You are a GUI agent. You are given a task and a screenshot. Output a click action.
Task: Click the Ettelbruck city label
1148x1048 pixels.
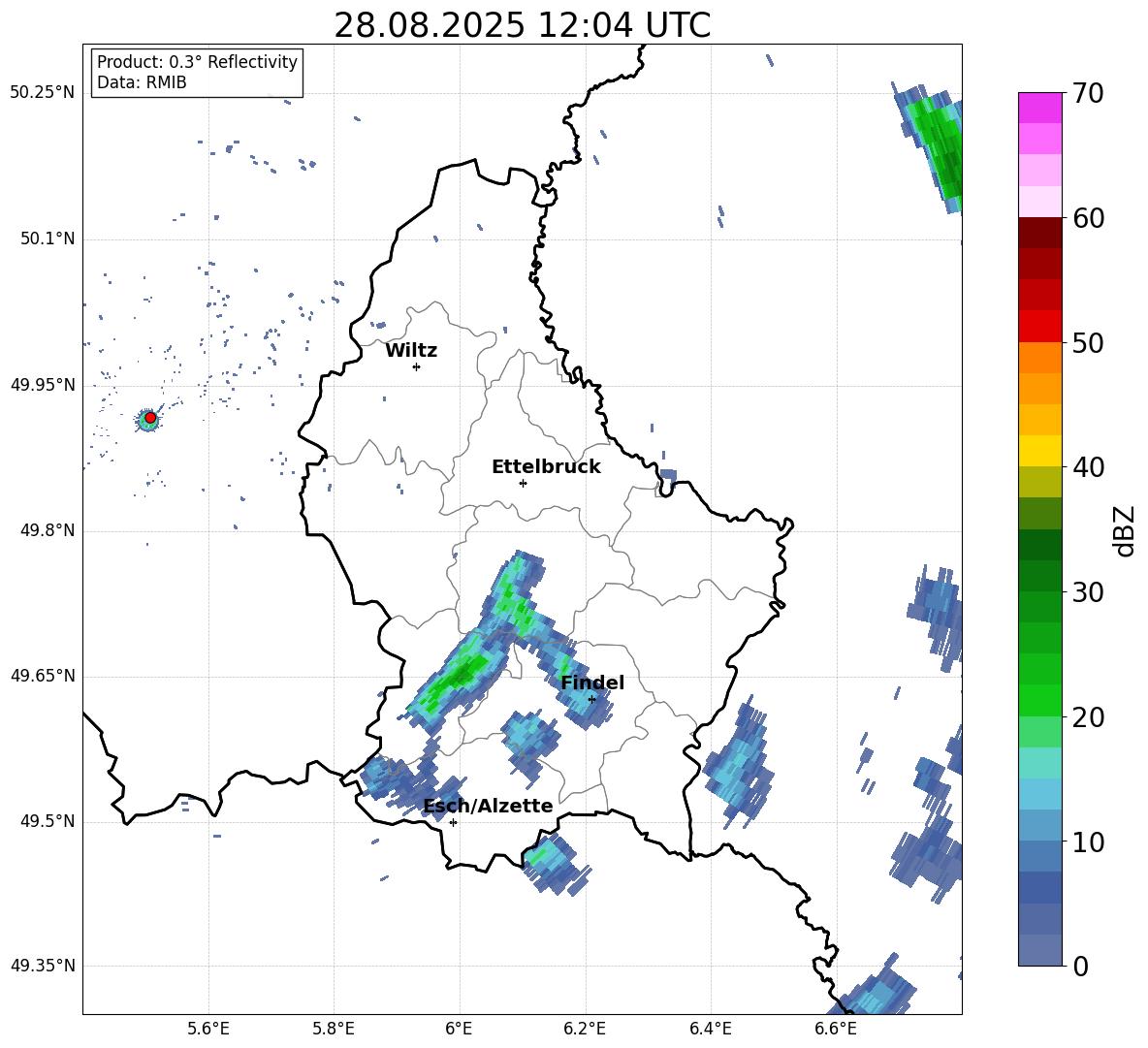click(x=546, y=467)
